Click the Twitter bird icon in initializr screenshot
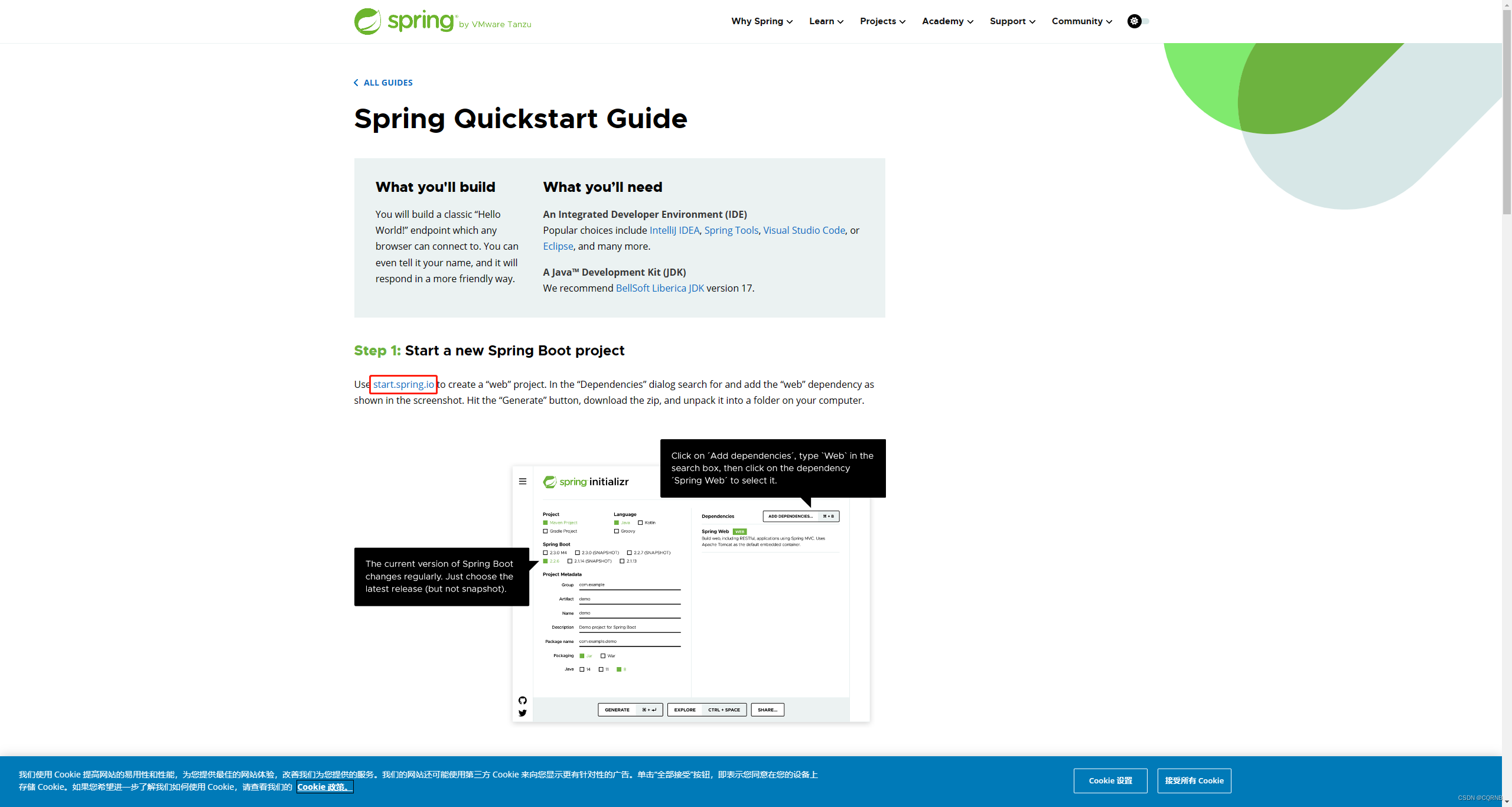1512x807 pixels. coord(523,713)
